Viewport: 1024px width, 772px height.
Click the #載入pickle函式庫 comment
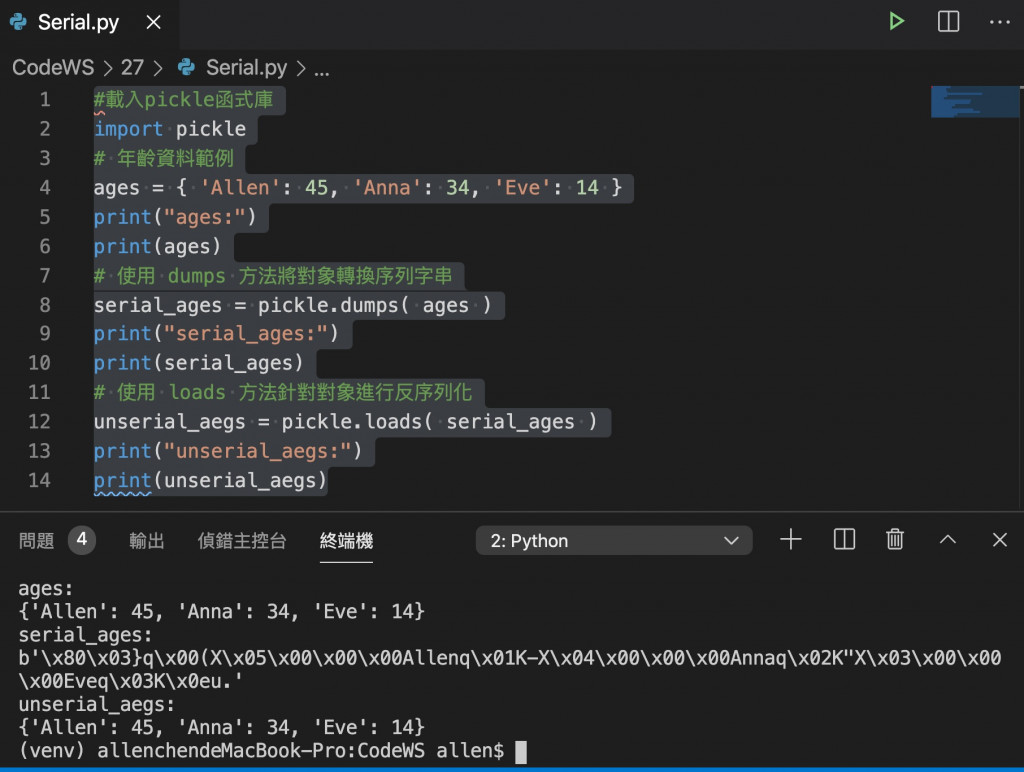(x=184, y=100)
